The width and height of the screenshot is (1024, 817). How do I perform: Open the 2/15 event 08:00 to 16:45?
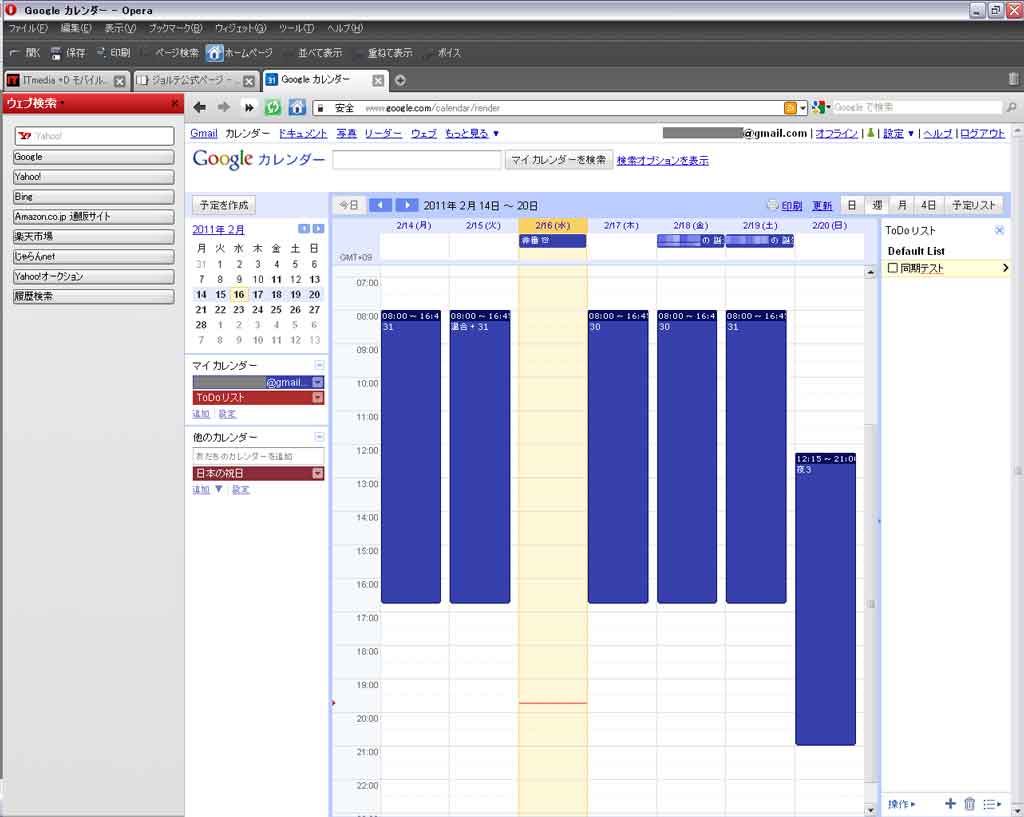(480, 457)
